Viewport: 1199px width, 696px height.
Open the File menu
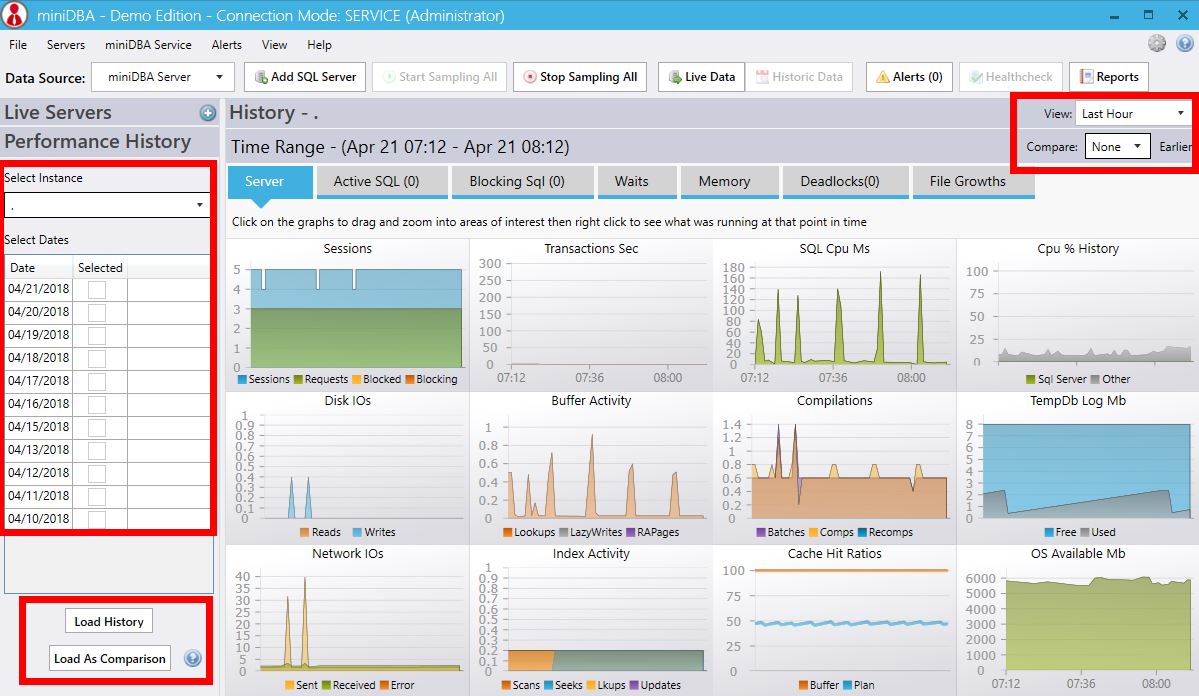pos(18,44)
